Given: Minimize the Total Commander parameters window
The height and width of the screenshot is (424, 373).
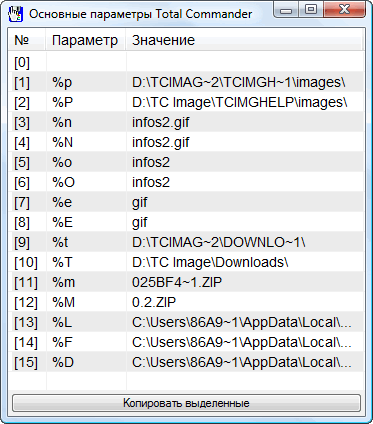Looking at the screenshot, I should click(286, 10).
